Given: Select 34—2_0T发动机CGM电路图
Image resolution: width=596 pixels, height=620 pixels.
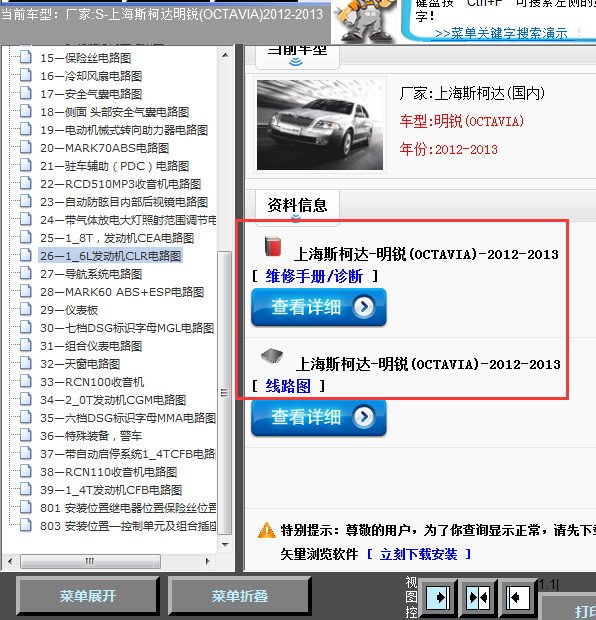Looking at the screenshot, I should pyautogui.click(x=113, y=400).
